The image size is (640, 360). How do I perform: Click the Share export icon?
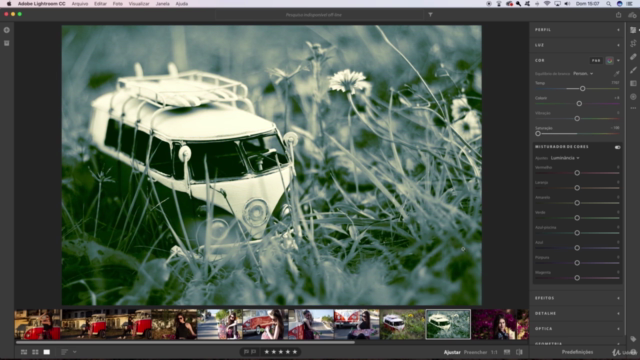coord(618,15)
